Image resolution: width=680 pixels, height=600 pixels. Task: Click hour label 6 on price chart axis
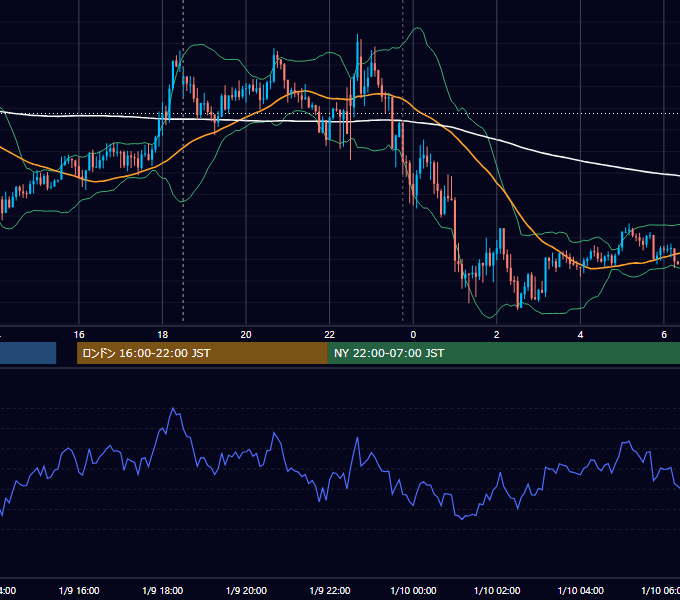point(664,334)
